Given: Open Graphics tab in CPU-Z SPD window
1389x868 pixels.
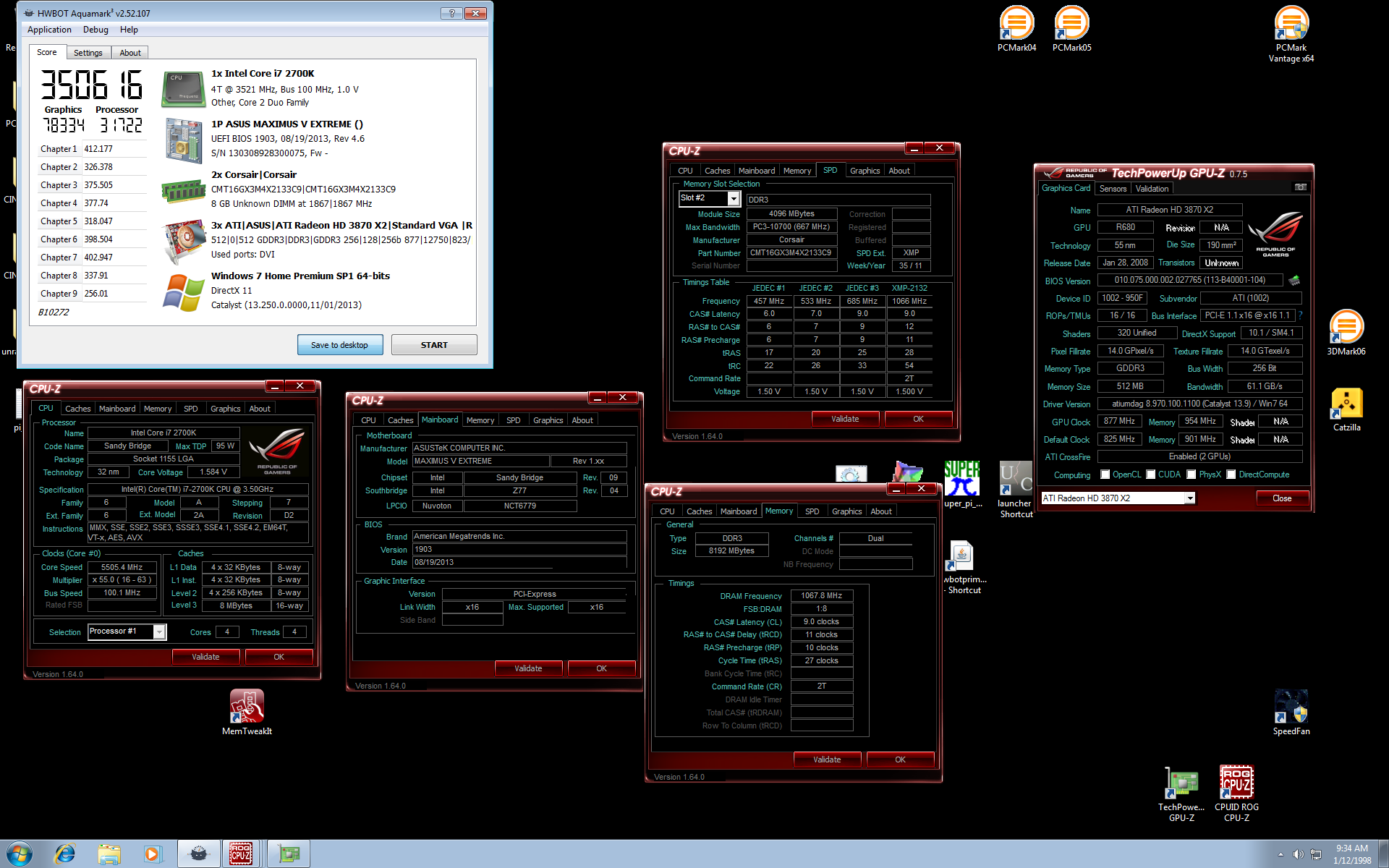Looking at the screenshot, I should pos(865,171).
